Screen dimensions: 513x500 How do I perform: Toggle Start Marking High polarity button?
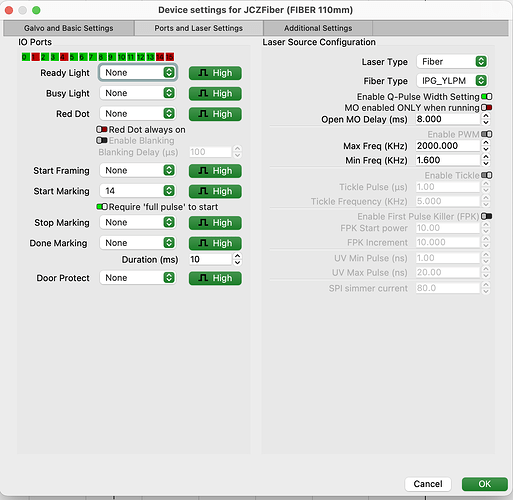click(x=215, y=191)
